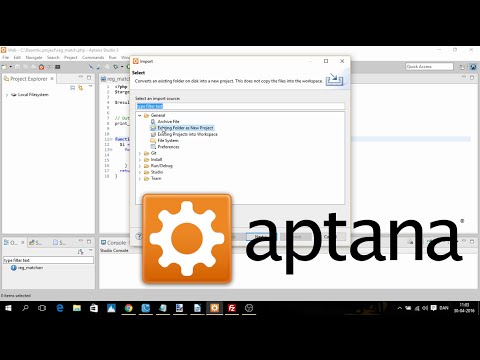Maximize the Project Explorer panel
This screenshot has height=360, width=480.
[89, 77]
